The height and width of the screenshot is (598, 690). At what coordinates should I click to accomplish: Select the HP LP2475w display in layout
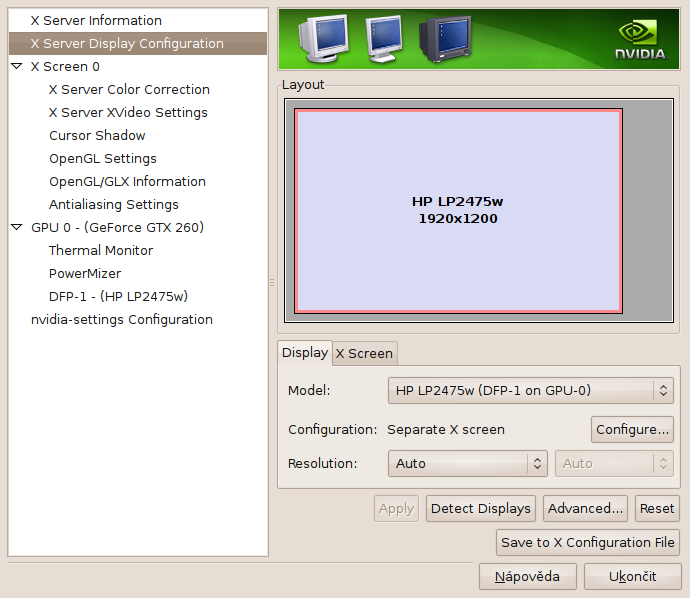tap(457, 210)
